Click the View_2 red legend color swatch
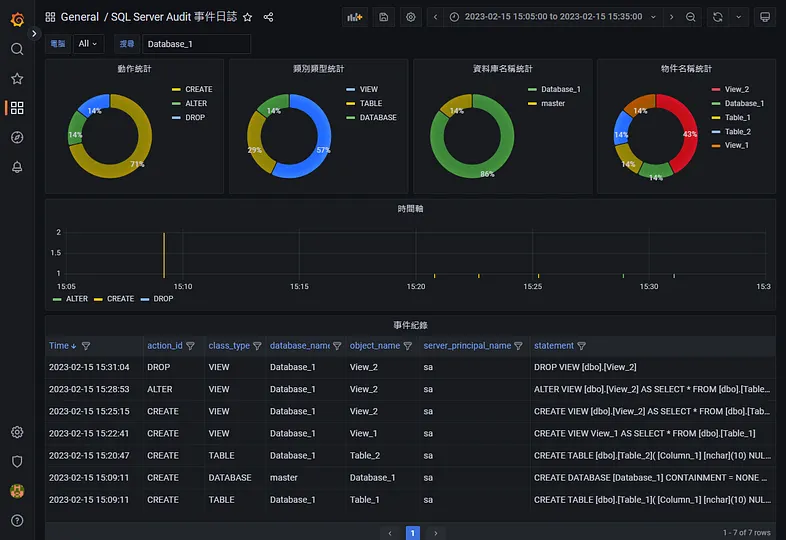The image size is (786, 540). 716,89
